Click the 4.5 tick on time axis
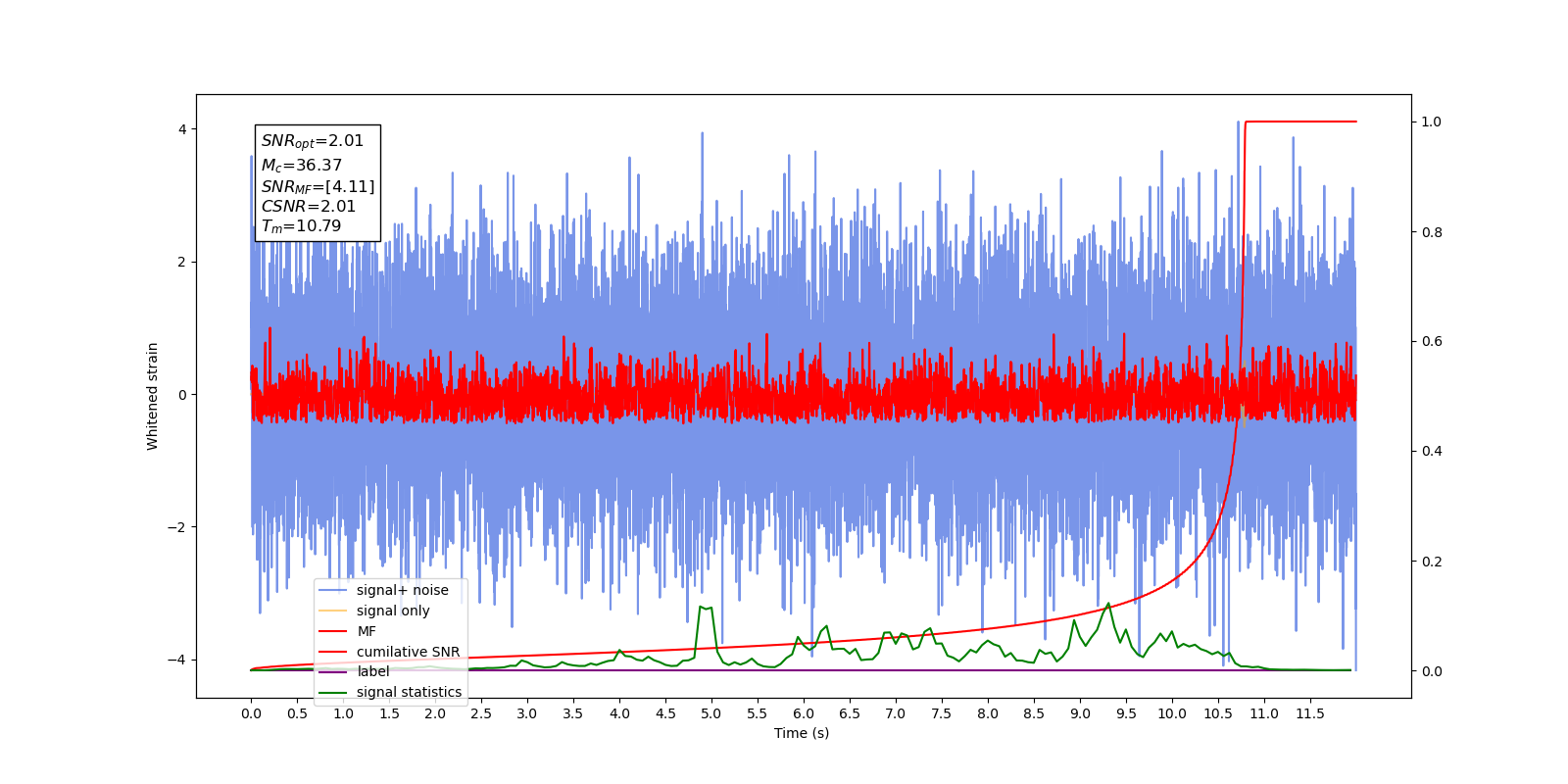The width and height of the screenshot is (1568, 784). coord(665,713)
